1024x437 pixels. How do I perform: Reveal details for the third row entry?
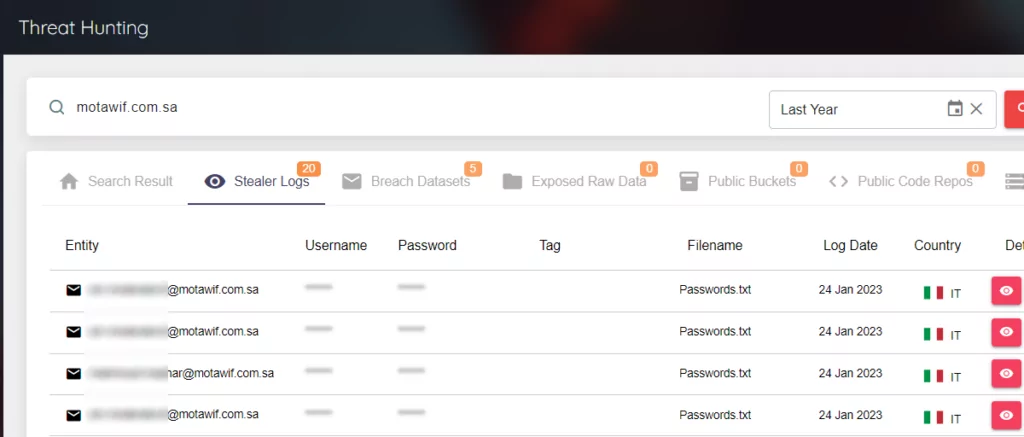[1006, 374]
